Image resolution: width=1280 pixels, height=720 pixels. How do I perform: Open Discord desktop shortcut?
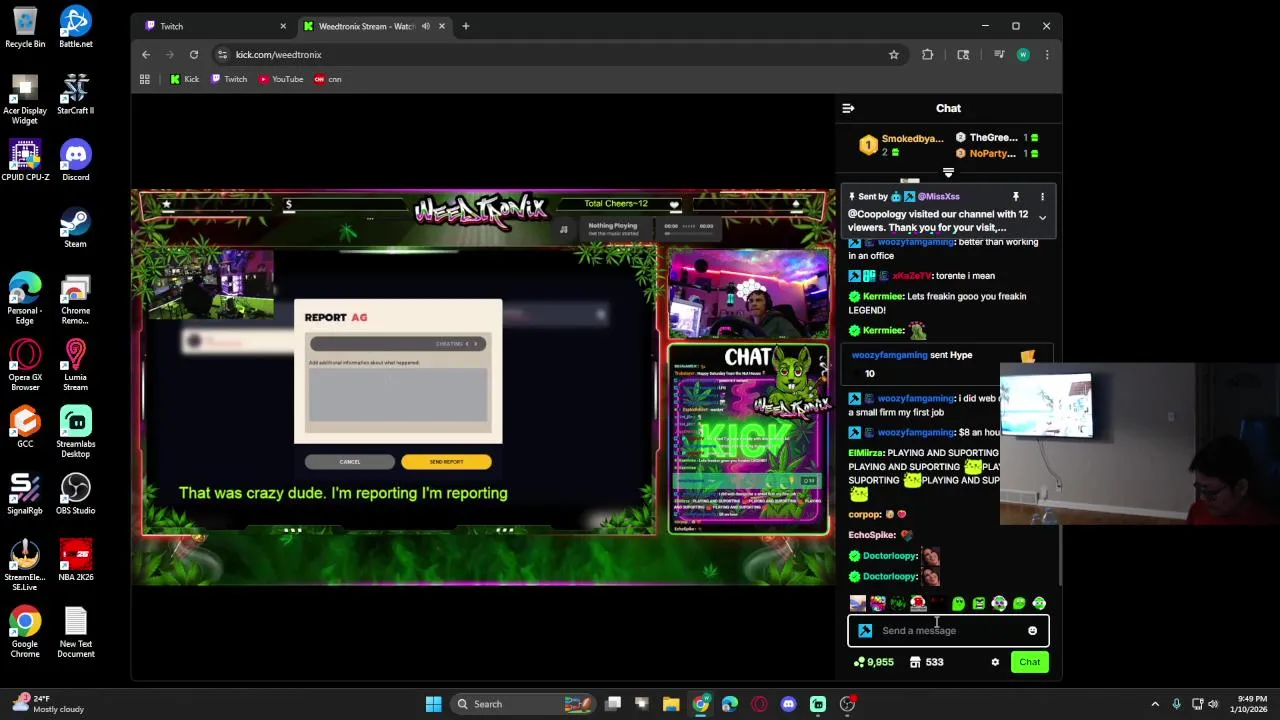click(75, 160)
